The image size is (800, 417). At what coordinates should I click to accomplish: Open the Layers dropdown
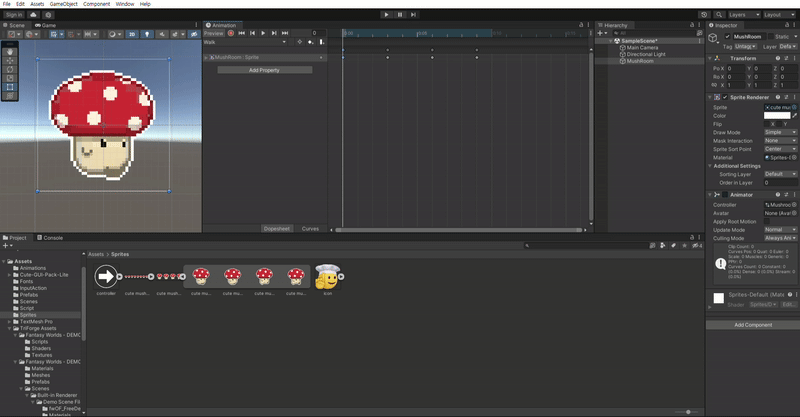point(744,15)
